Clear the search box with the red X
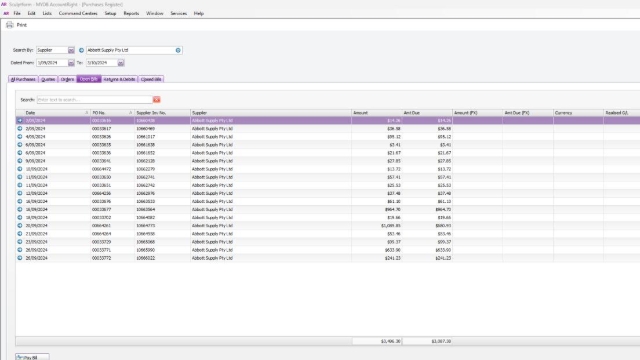 tap(157, 100)
